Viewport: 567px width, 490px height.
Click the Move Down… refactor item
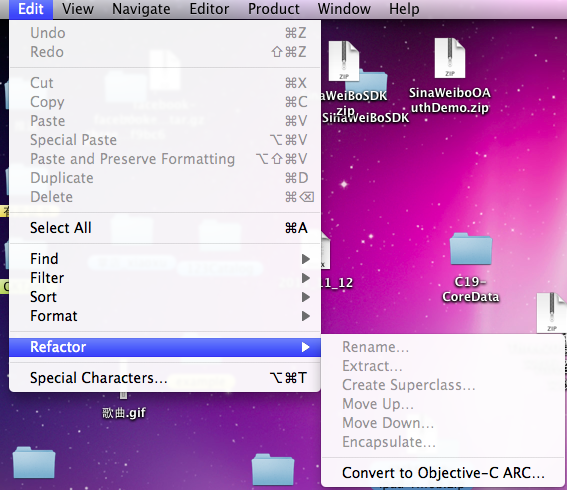[443, 423]
